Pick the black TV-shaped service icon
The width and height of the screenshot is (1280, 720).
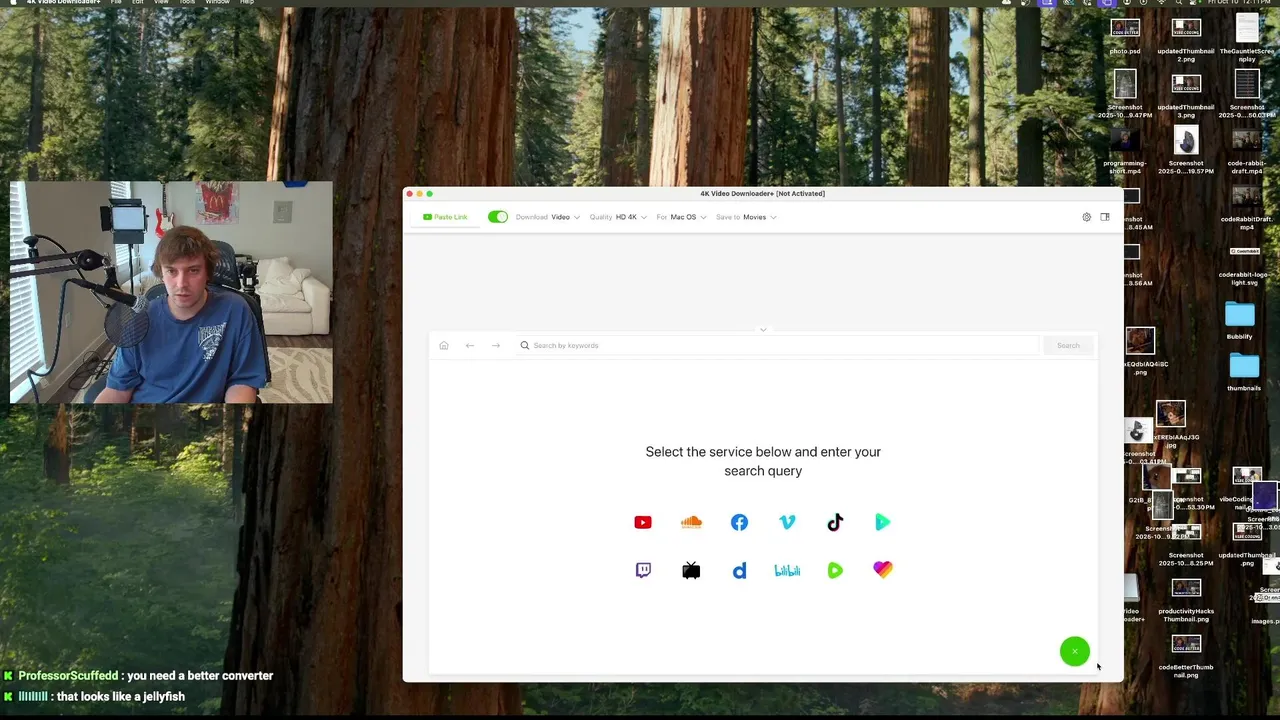click(691, 570)
